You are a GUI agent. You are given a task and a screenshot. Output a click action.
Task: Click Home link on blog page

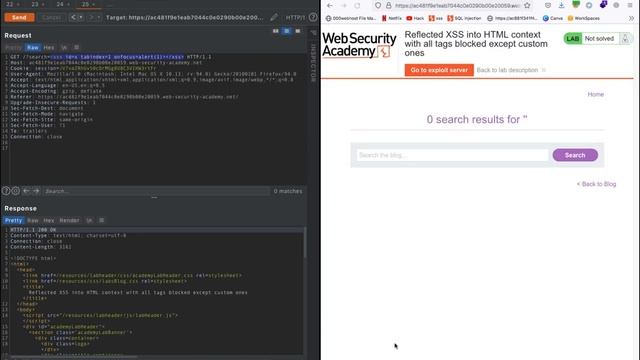tap(596, 94)
